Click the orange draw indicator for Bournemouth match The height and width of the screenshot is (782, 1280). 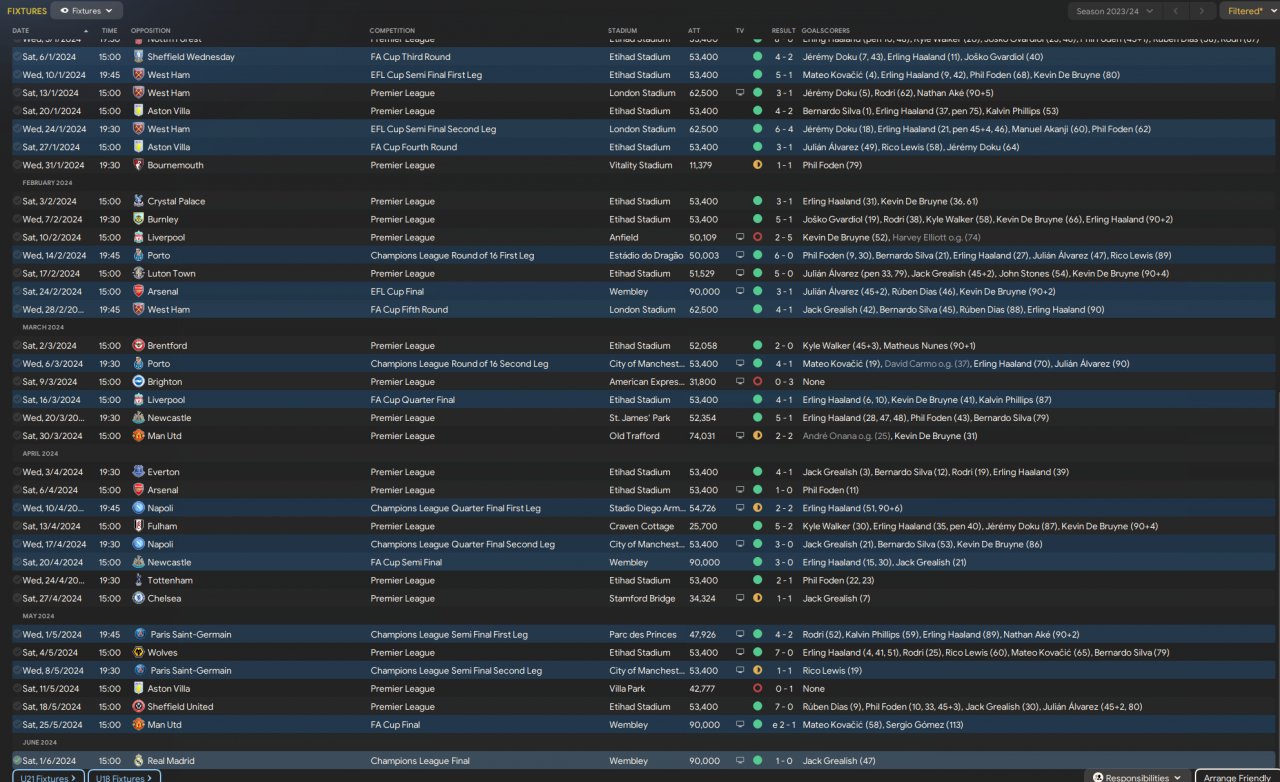click(x=757, y=165)
